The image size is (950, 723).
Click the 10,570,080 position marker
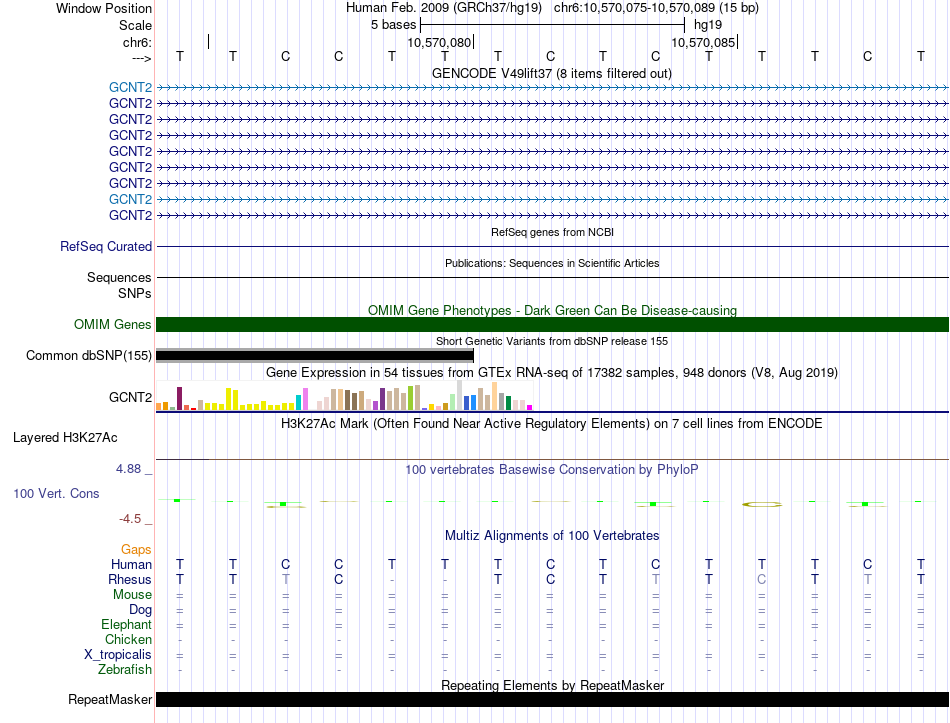pyautogui.click(x=439, y=42)
